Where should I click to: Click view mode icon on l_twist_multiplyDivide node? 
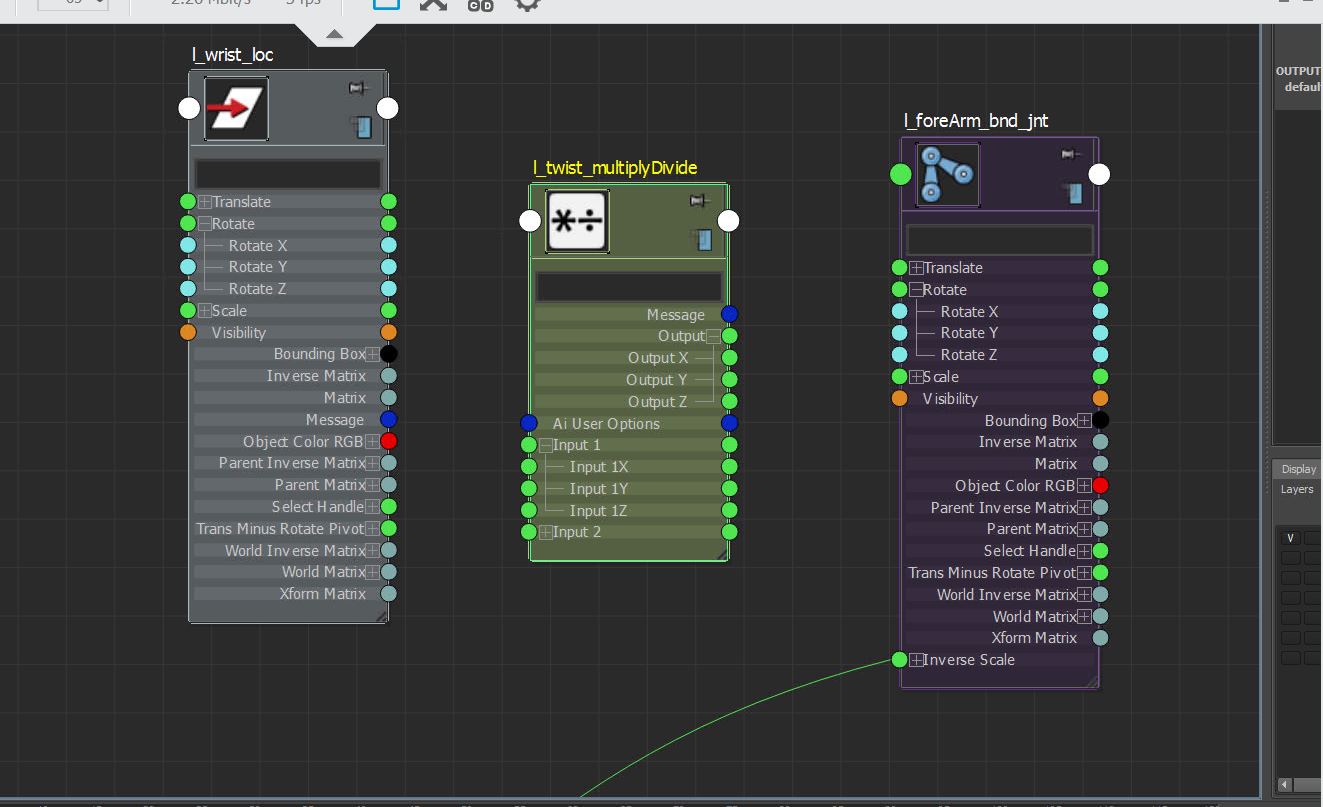point(703,240)
